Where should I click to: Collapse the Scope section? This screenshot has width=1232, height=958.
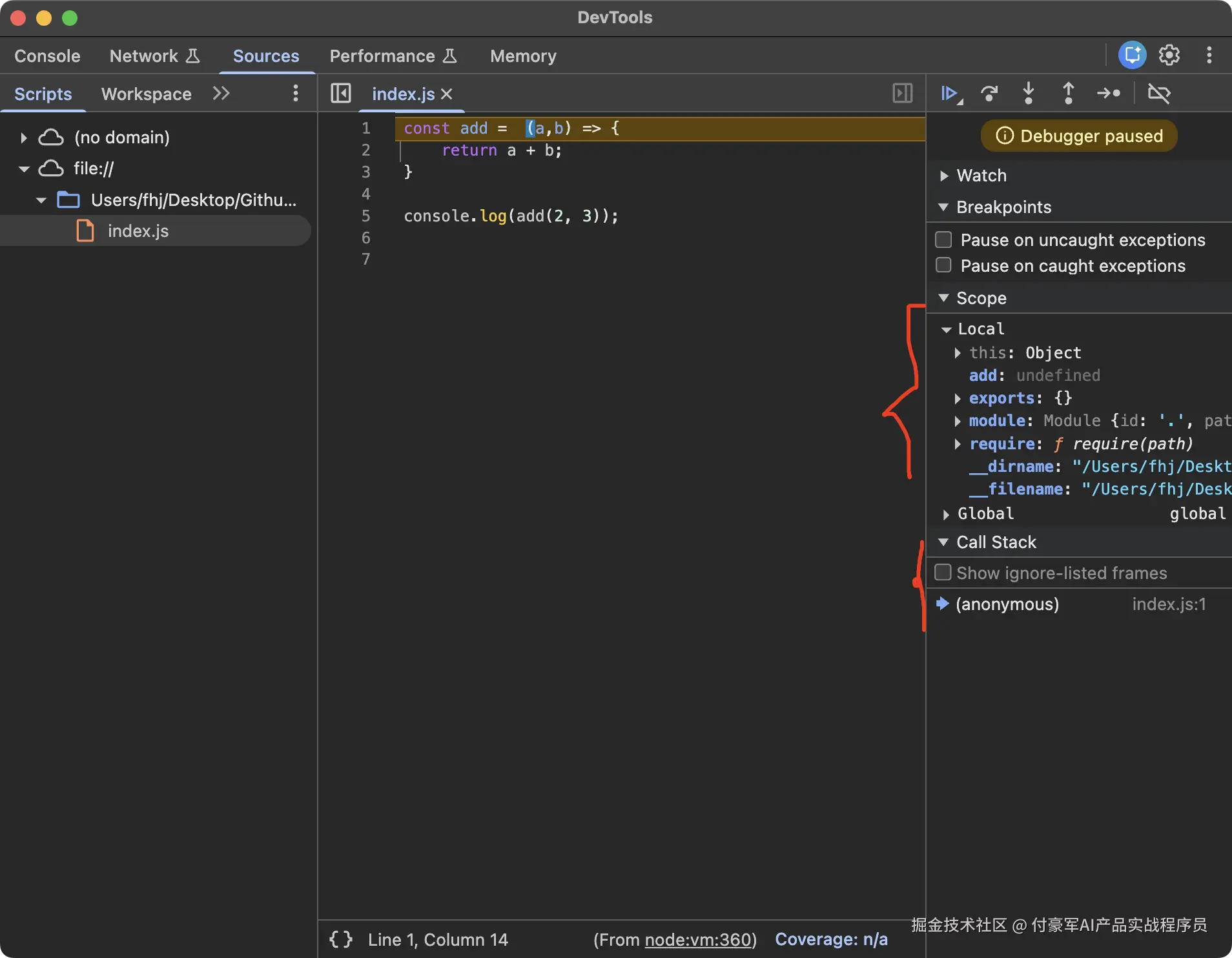coord(943,298)
